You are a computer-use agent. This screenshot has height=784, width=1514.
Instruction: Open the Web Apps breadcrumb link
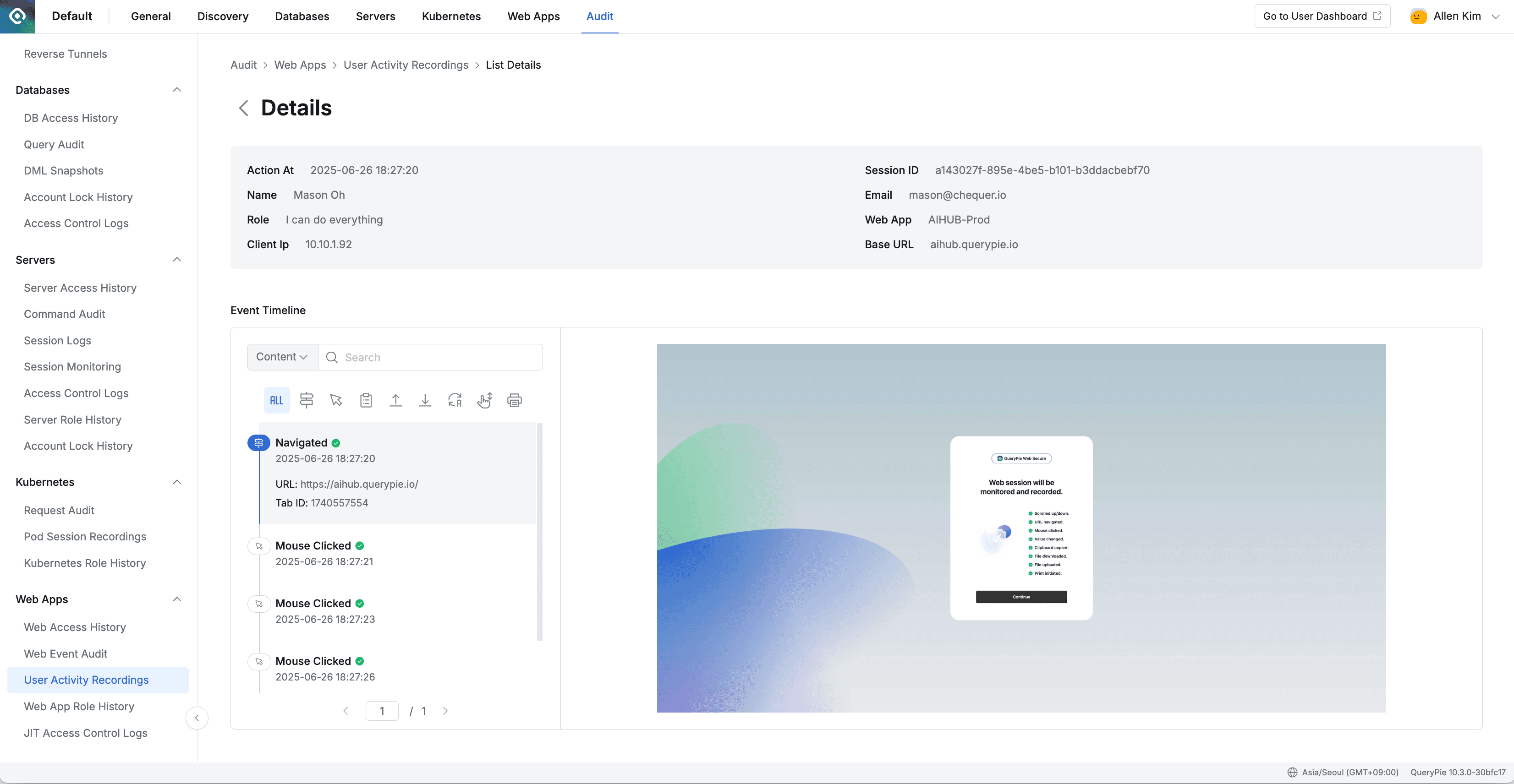coord(300,65)
